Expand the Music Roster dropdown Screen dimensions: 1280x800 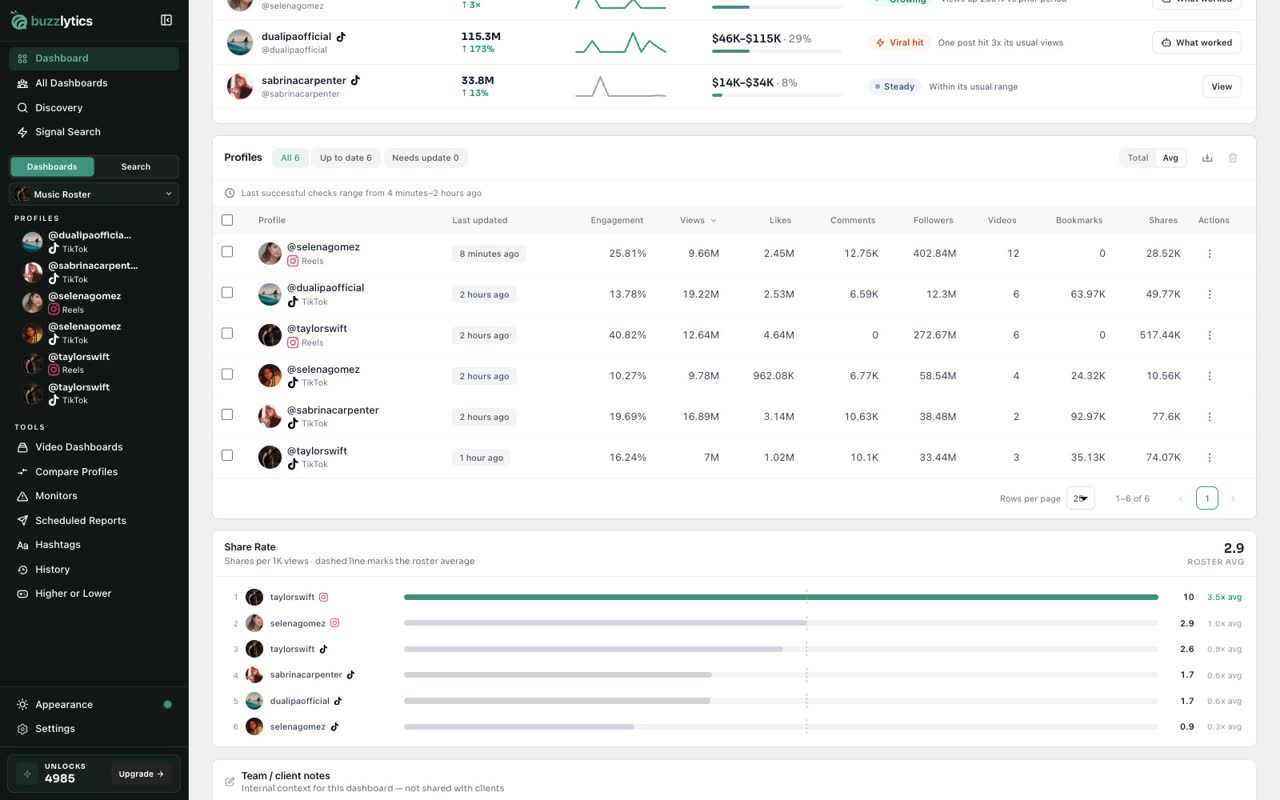point(94,194)
